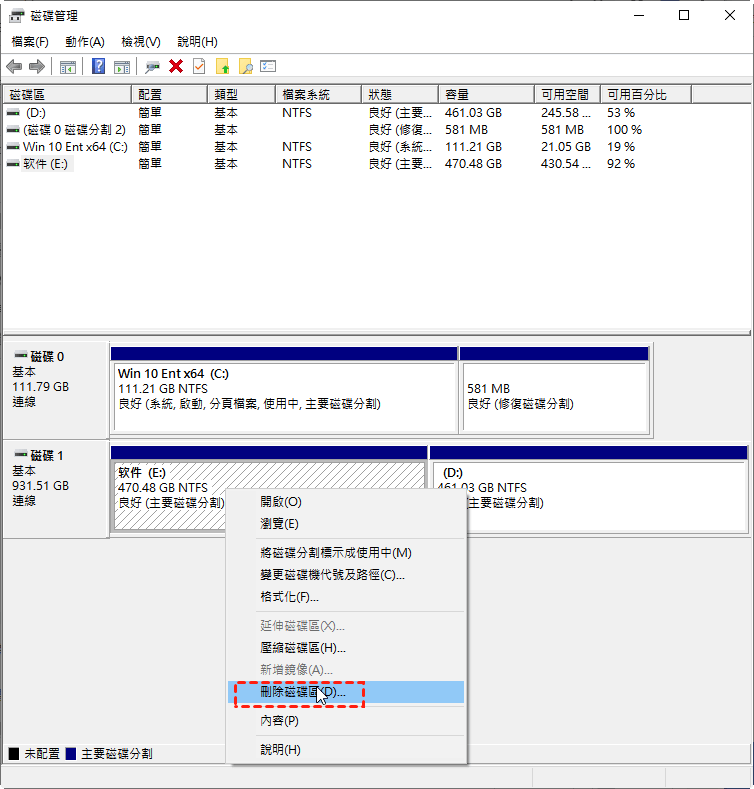The height and width of the screenshot is (789, 754).
Task: Click the folder with magnifier icon
Action: coord(246,66)
